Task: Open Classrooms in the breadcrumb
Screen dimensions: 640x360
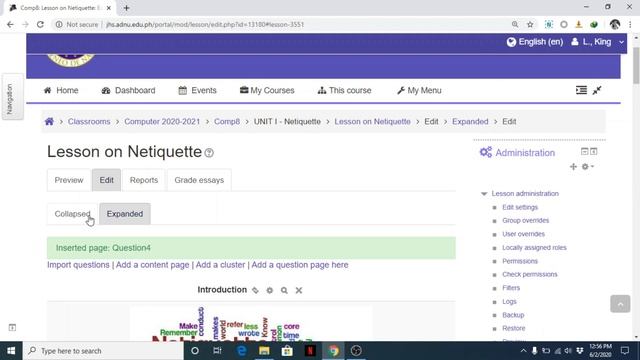Action: 89,122
